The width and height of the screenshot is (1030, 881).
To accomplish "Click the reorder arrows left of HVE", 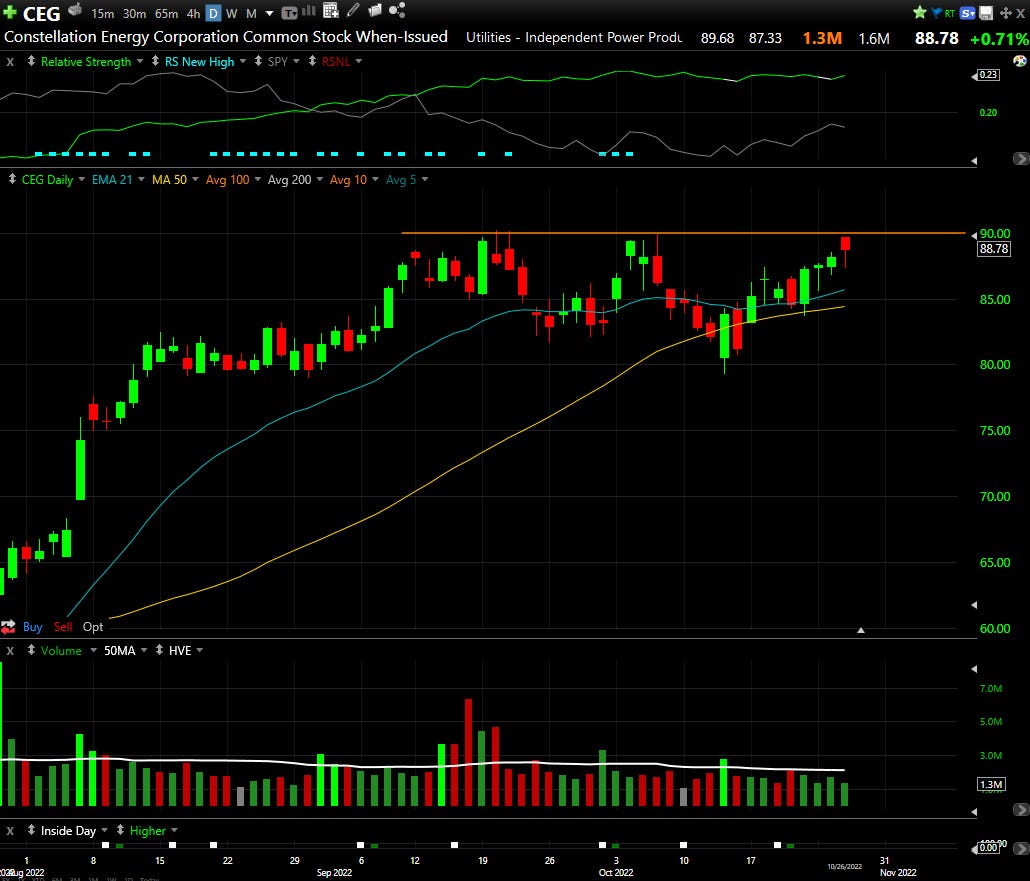I will pos(159,650).
